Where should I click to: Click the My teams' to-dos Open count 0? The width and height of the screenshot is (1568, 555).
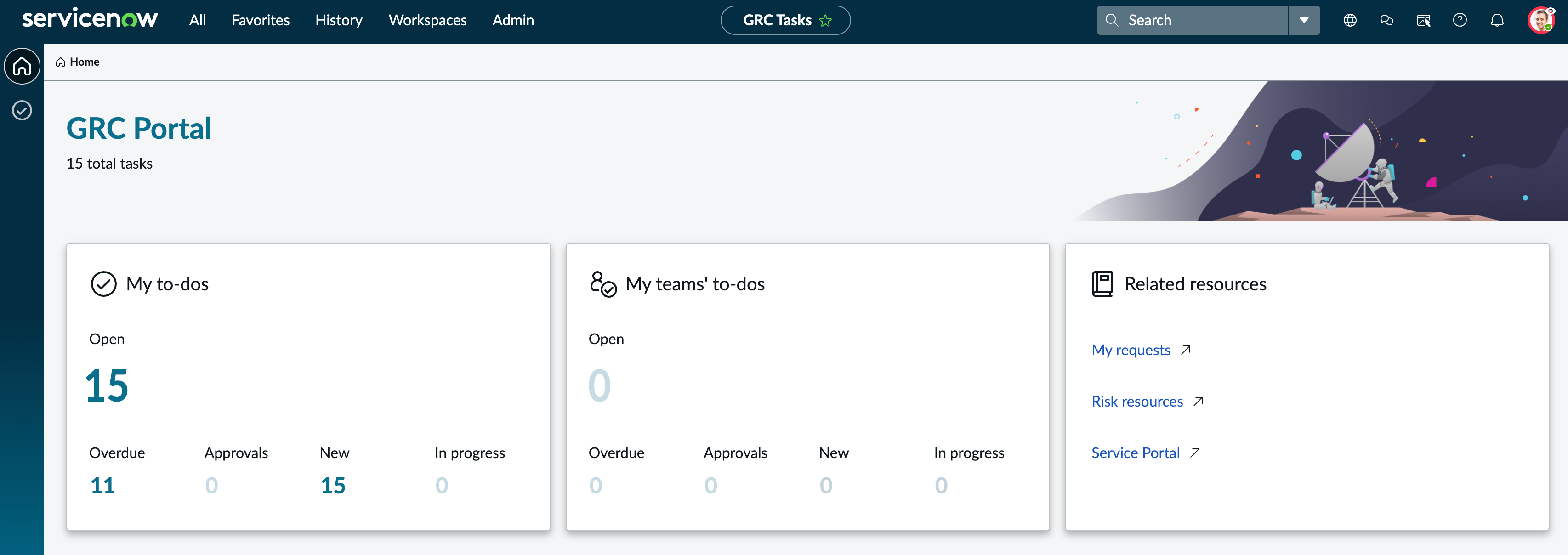[600, 385]
